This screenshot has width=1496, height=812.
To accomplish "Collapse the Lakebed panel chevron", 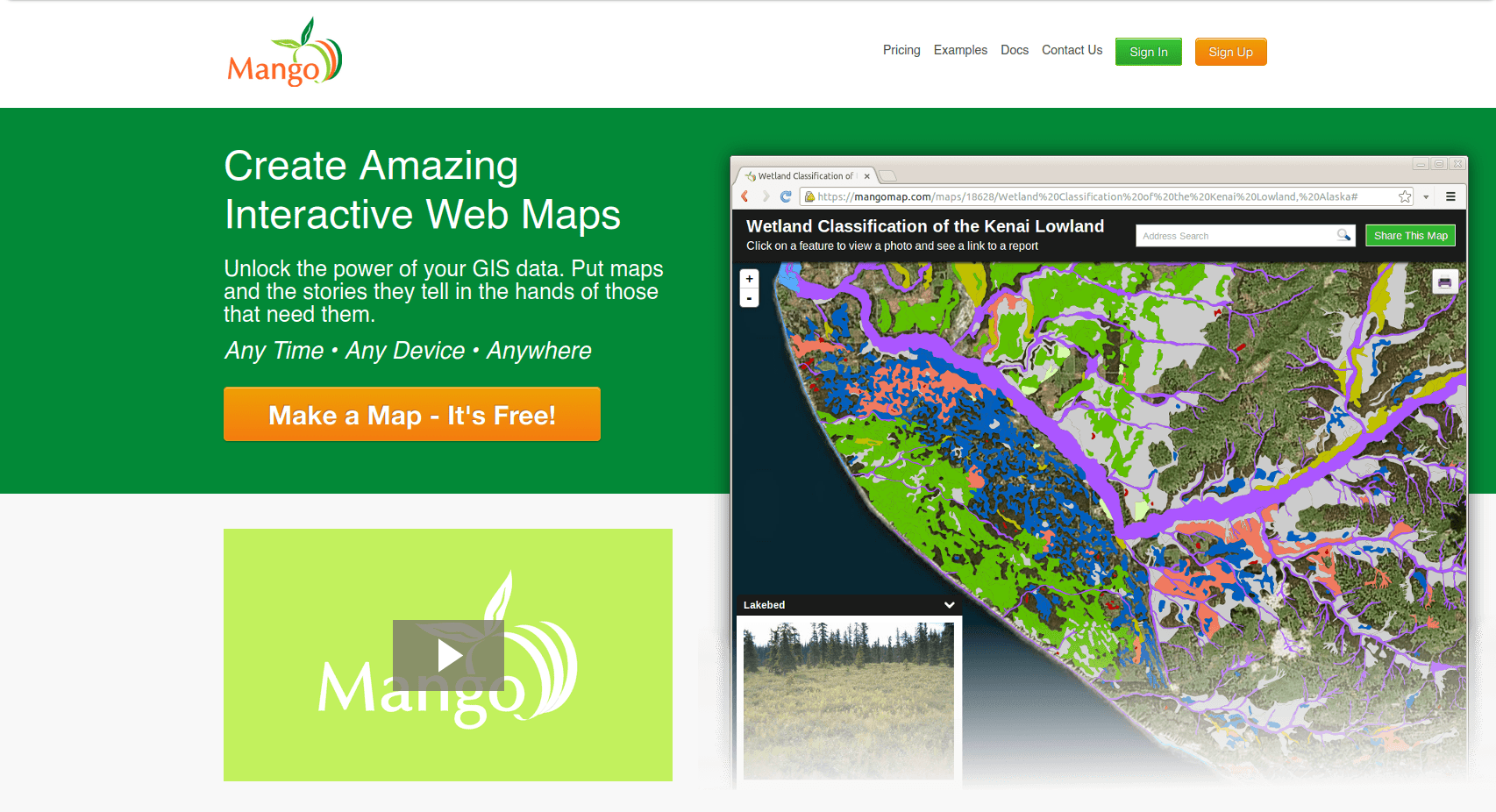I will pyautogui.click(x=949, y=605).
